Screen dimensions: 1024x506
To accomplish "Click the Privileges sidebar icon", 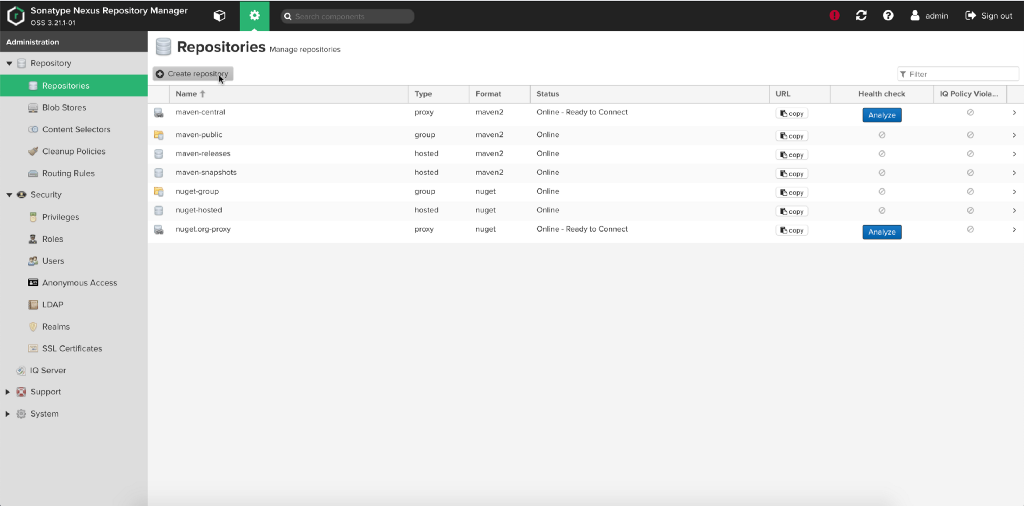I will [33, 217].
